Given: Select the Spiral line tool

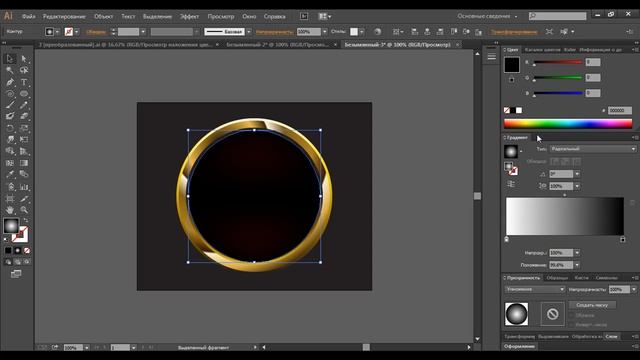Looking at the screenshot, I should coord(10,93).
